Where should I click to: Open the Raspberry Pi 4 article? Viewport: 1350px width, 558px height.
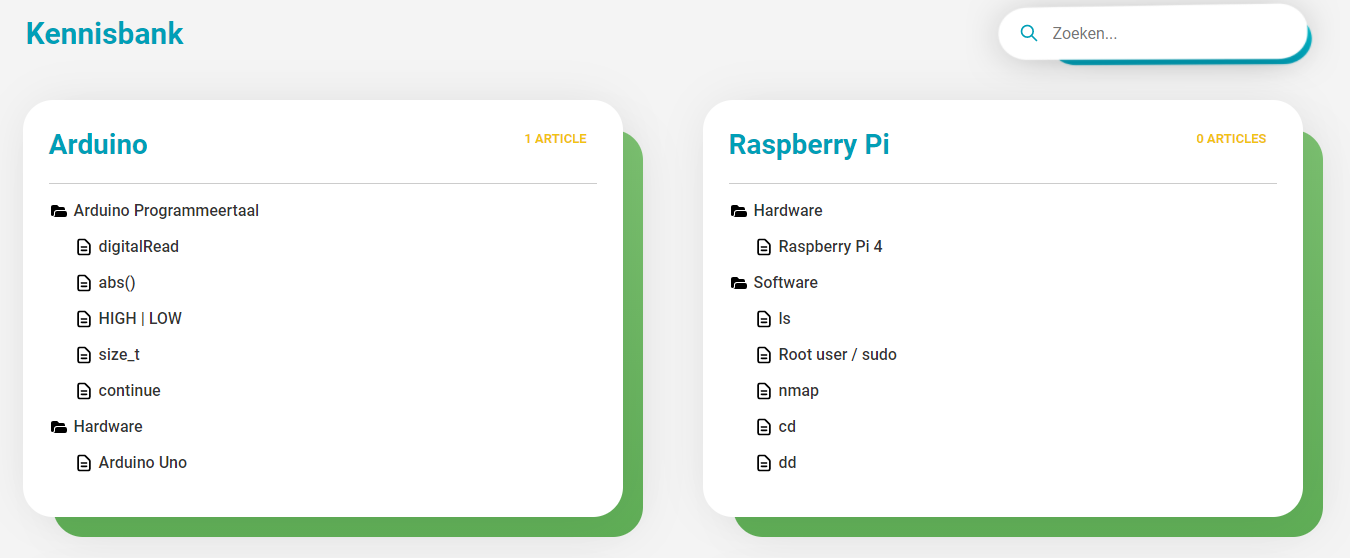click(830, 247)
